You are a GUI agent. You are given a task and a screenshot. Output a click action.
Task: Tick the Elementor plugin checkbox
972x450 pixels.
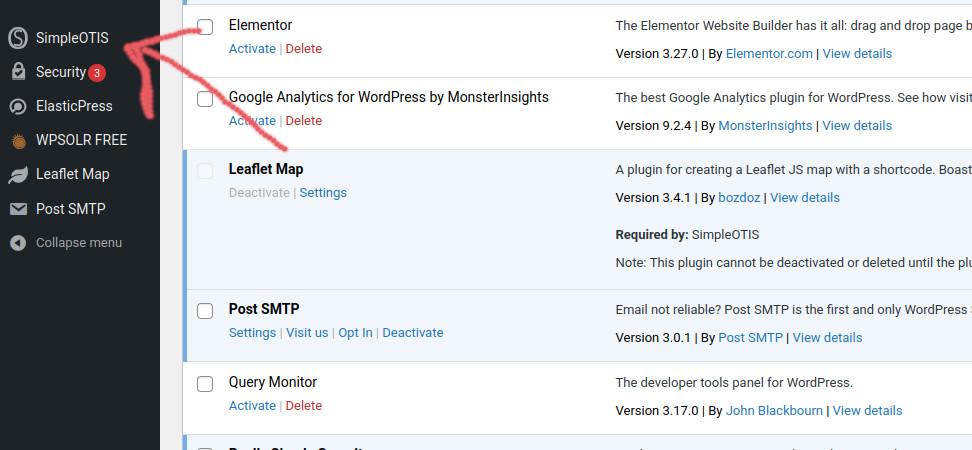pos(205,27)
